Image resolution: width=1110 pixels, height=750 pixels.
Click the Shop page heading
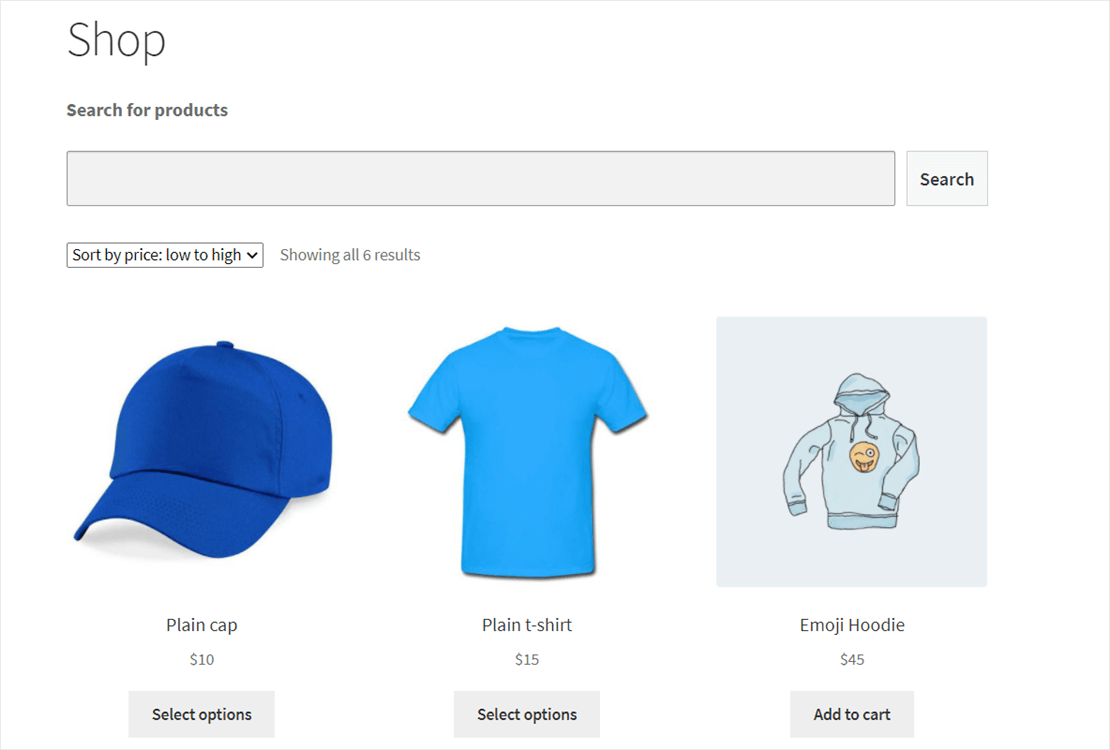point(116,40)
